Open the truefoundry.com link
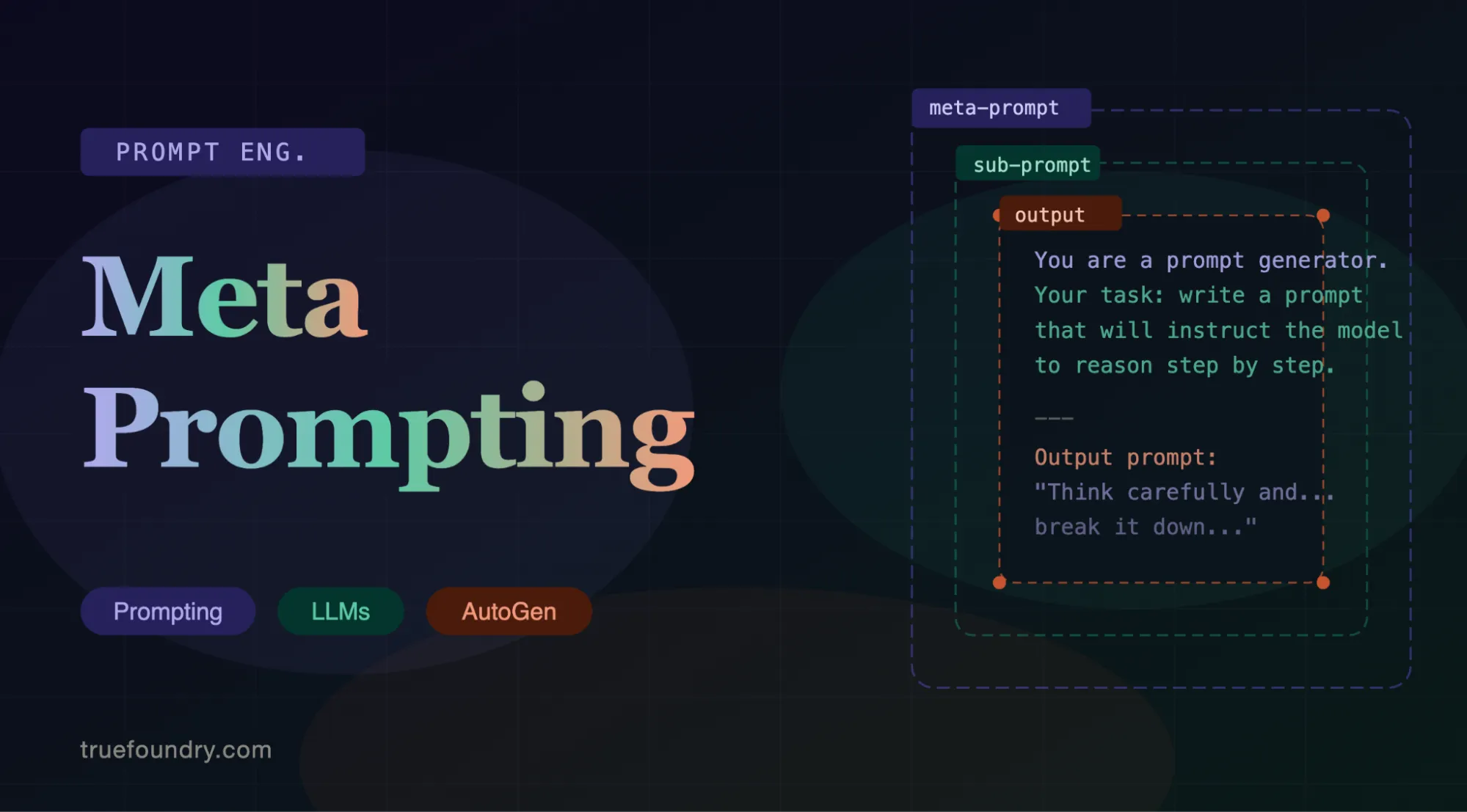1467x812 pixels. point(175,750)
